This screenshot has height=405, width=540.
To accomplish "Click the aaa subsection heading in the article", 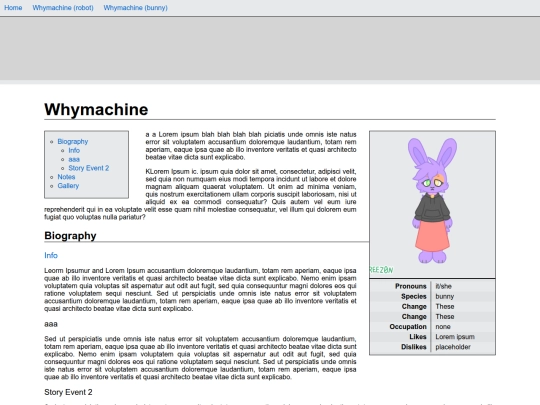I will point(51,324).
